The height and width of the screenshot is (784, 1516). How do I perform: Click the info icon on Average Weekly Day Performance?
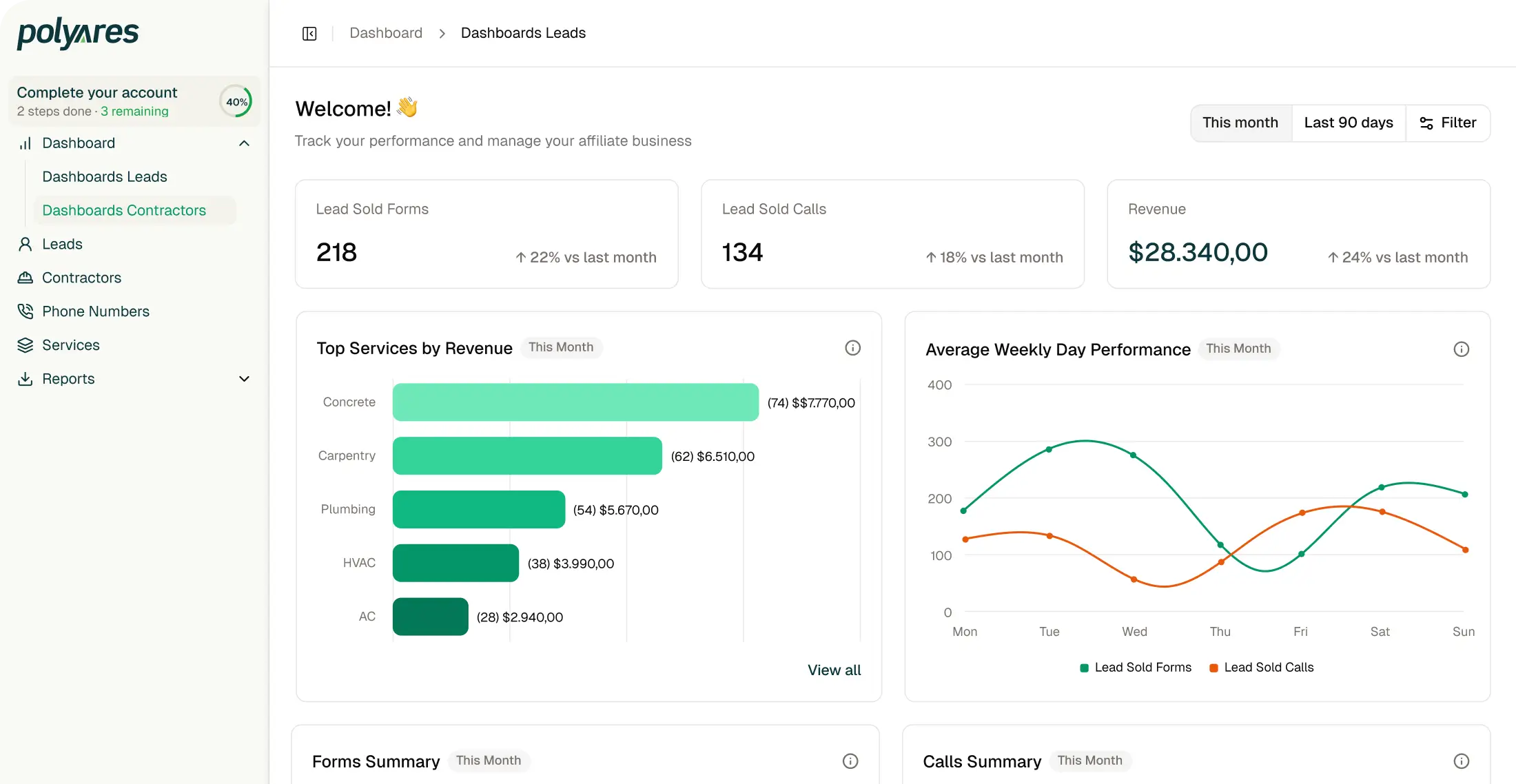click(1461, 349)
